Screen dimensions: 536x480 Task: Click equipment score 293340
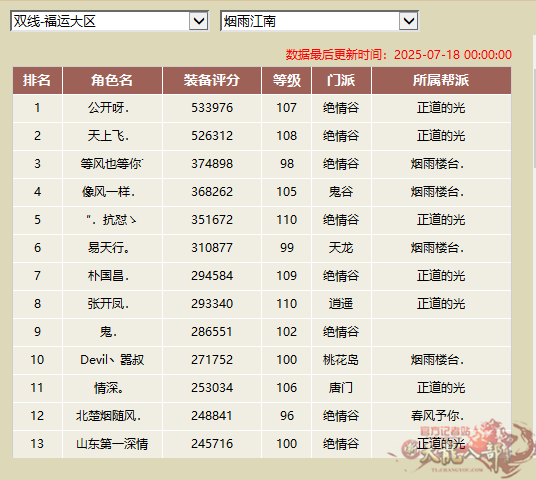(212, 304)
